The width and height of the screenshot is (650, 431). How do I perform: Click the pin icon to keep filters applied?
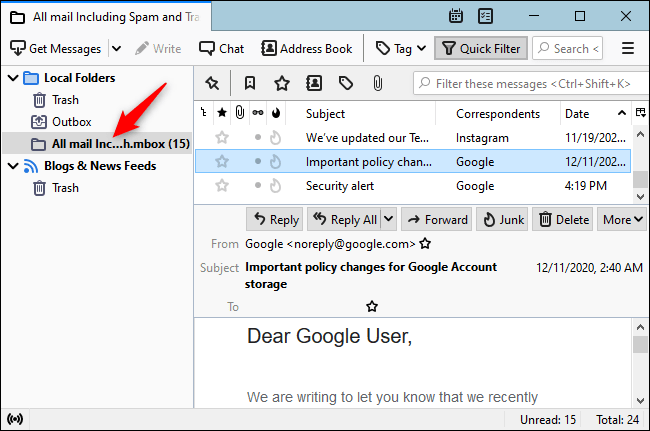coord(212,83)
